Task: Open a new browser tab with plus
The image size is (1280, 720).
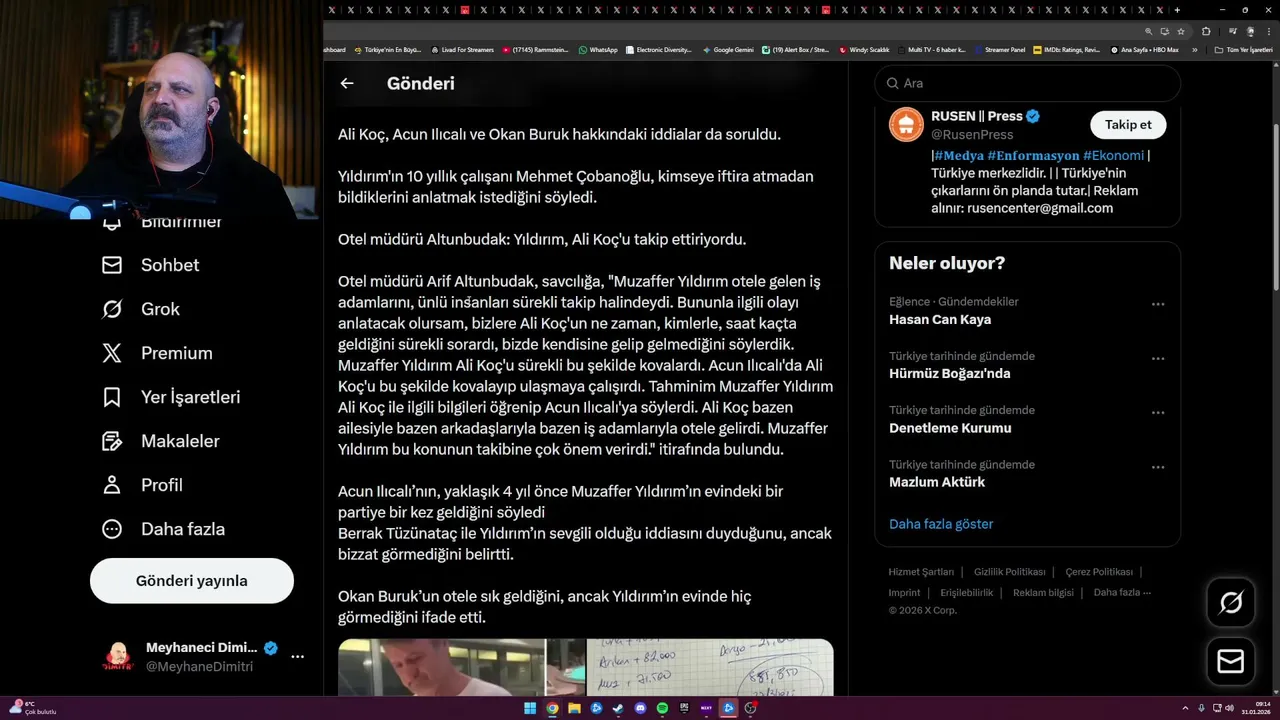Action: tap(1177, 10)
